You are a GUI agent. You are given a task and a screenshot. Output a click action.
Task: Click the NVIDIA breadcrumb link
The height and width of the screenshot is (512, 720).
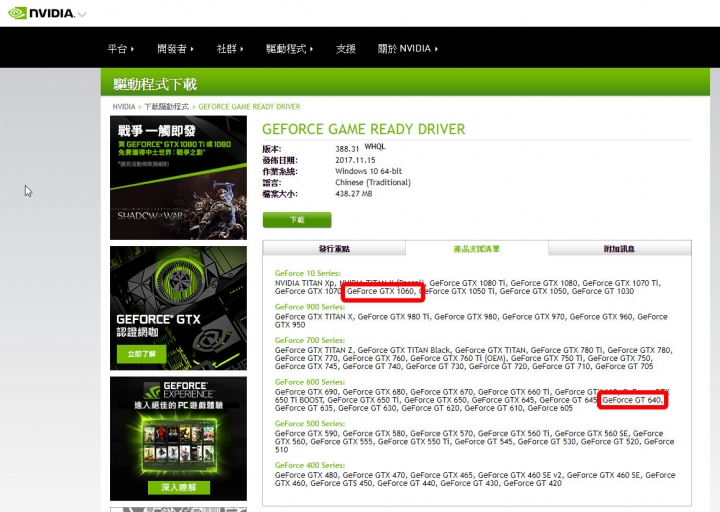[124, 107]
